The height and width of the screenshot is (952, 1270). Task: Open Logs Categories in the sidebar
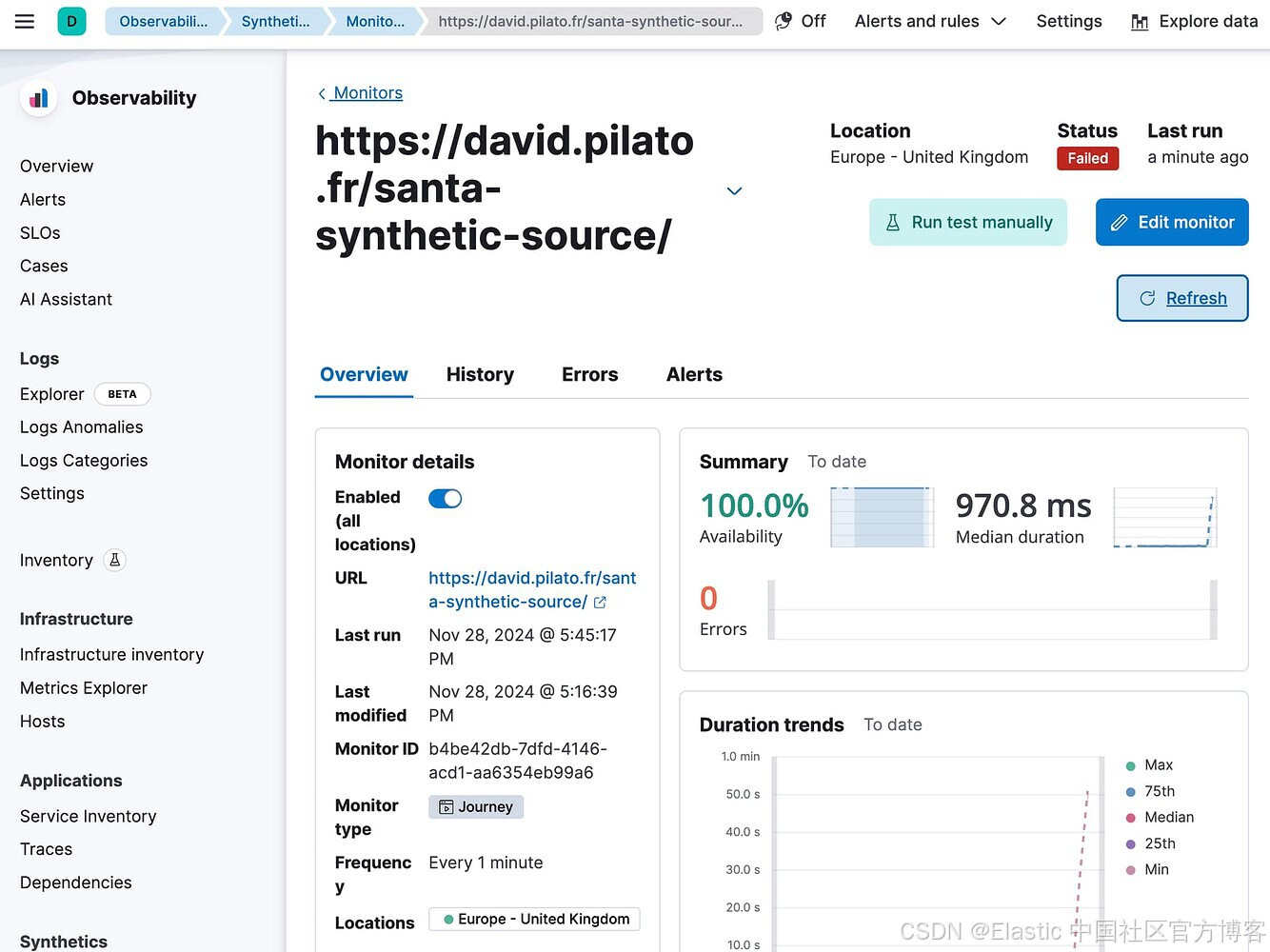(84, 461)
